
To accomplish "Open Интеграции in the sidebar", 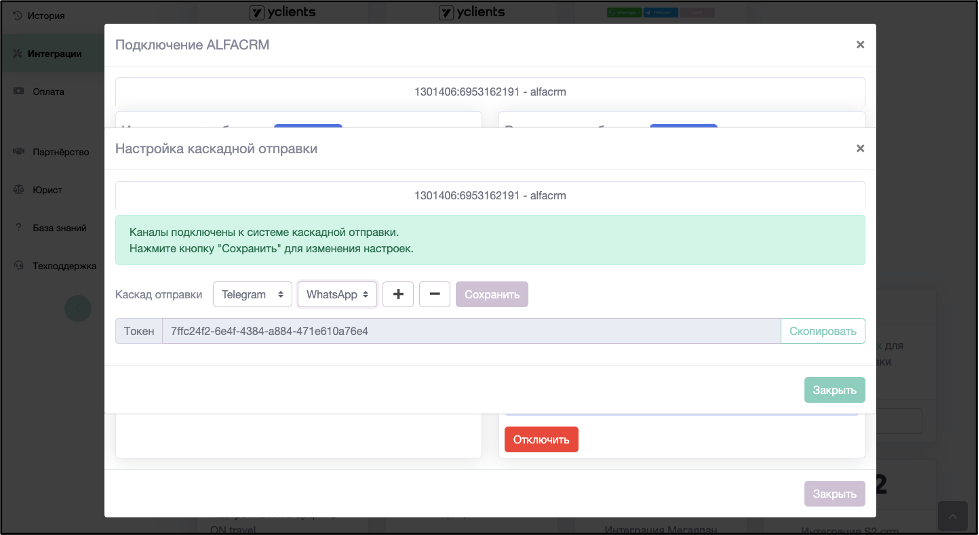I will (x=54, y=54).
